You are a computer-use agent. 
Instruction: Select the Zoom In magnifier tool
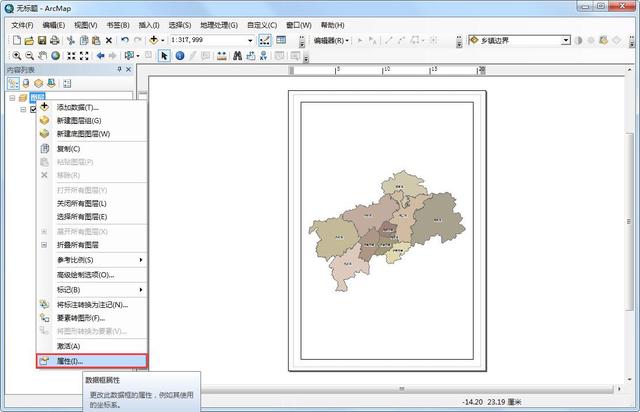coord(17,56)
